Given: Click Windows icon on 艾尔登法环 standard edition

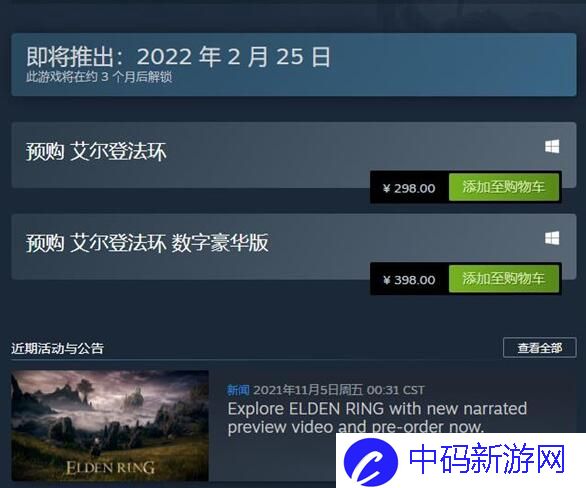Looking at the screenshot, I should click(552, 146).
